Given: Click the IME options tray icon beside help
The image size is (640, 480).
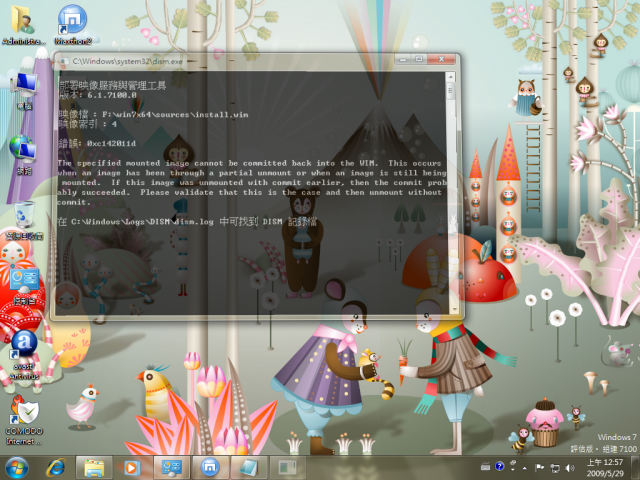Looking at the screenshot, I should point(513,466).
